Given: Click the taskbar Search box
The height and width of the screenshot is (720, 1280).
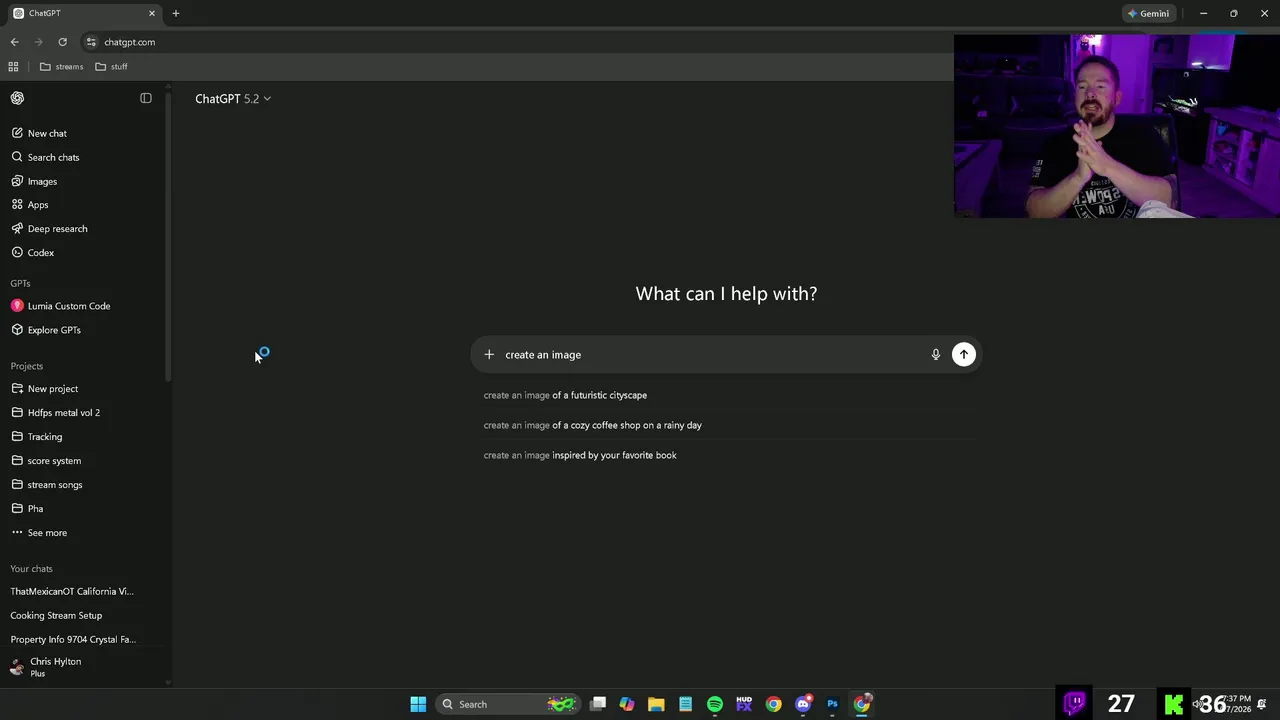Looking at the screenshot, I should tap(508, 704).
